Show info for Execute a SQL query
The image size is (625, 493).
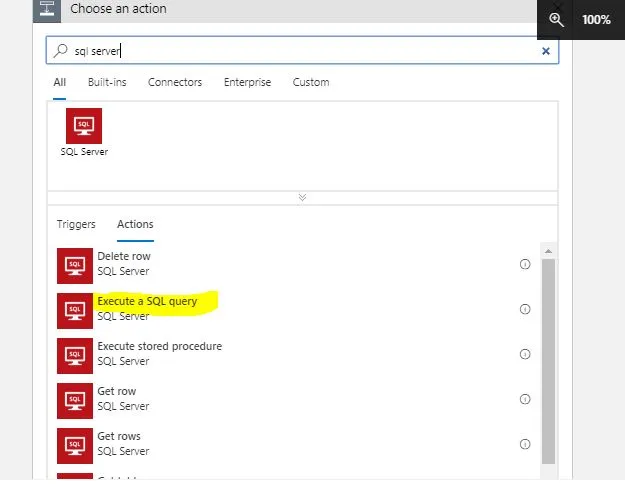[525, 309]
